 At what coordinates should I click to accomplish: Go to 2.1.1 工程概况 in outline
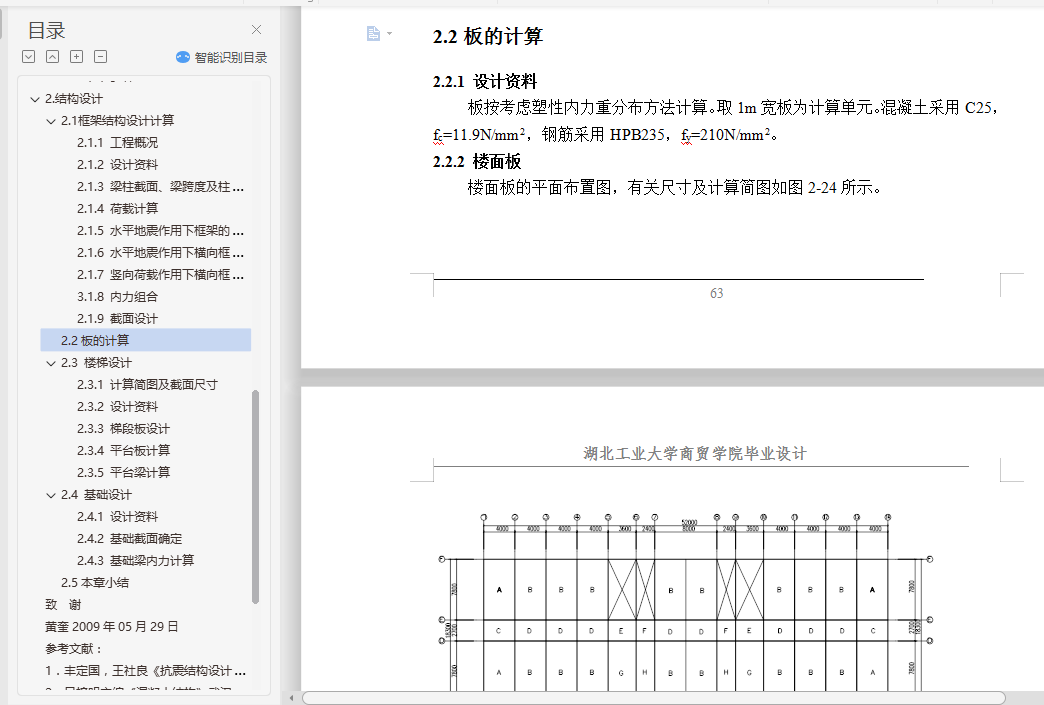tap(117, 142)
